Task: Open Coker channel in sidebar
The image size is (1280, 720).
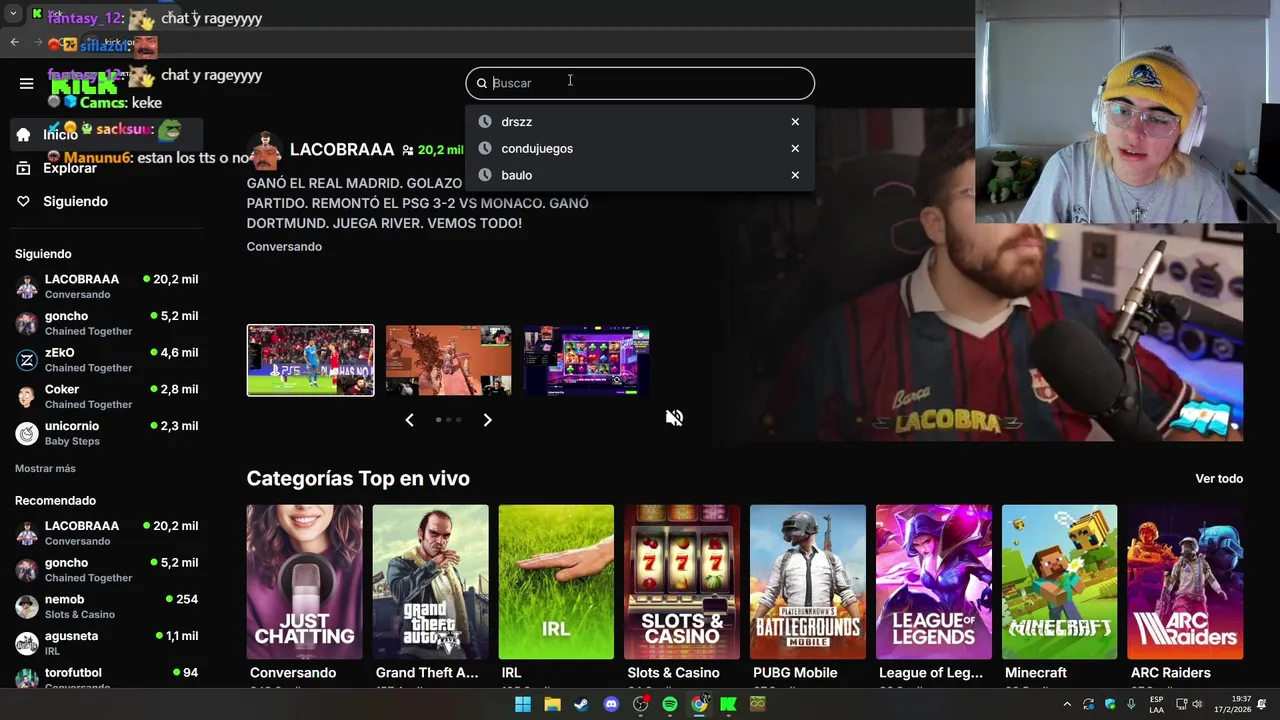Action: [x=107, y=396]
